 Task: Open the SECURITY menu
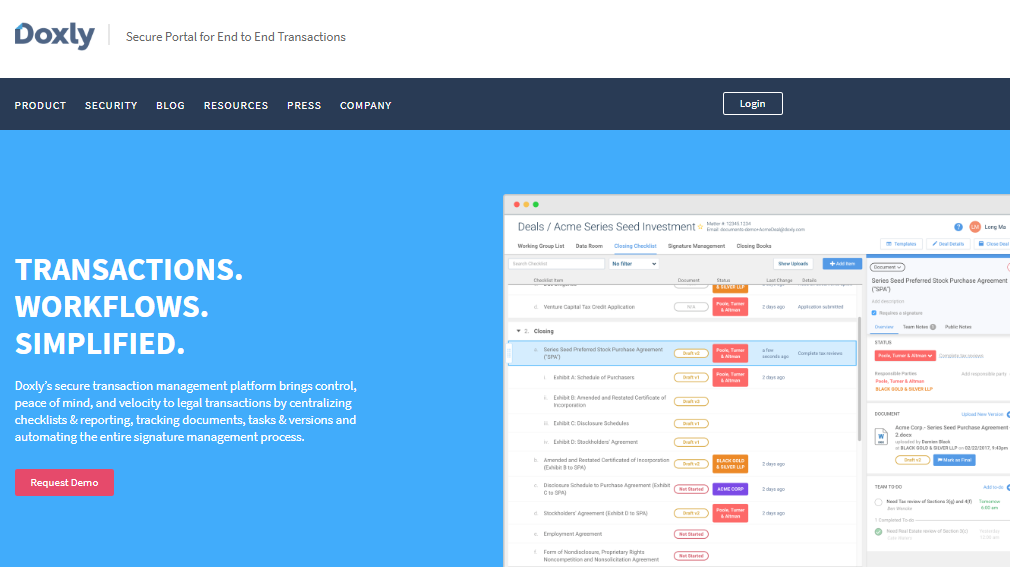click(111, 105)
